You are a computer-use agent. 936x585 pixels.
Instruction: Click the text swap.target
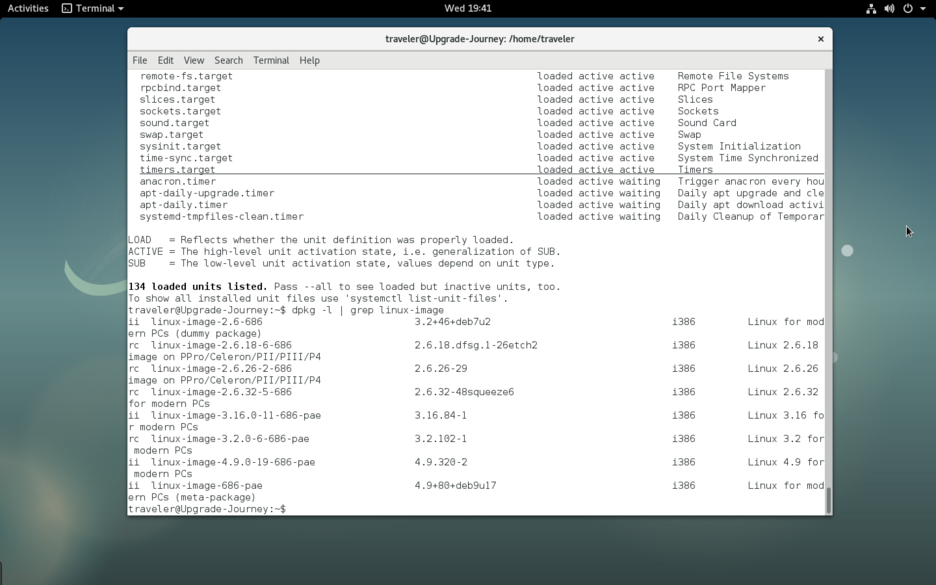171,134
